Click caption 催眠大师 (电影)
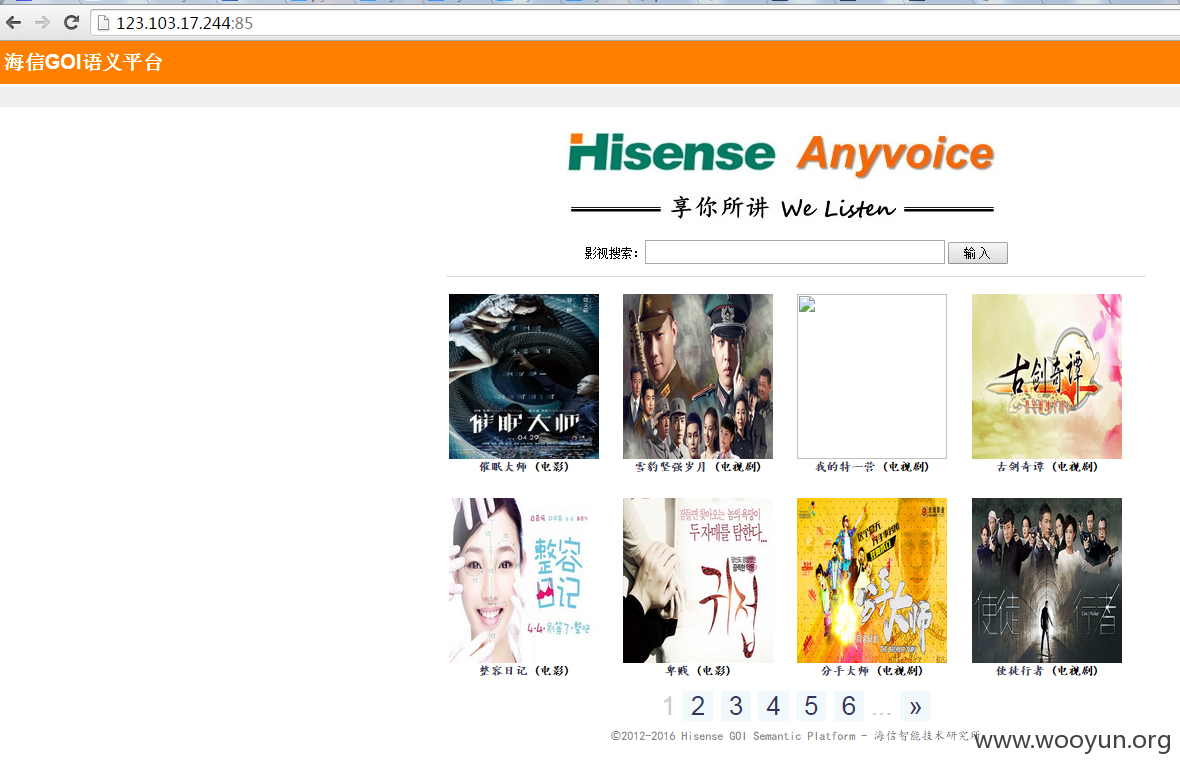The image size is (1180, 769). (x=524, y=467)
